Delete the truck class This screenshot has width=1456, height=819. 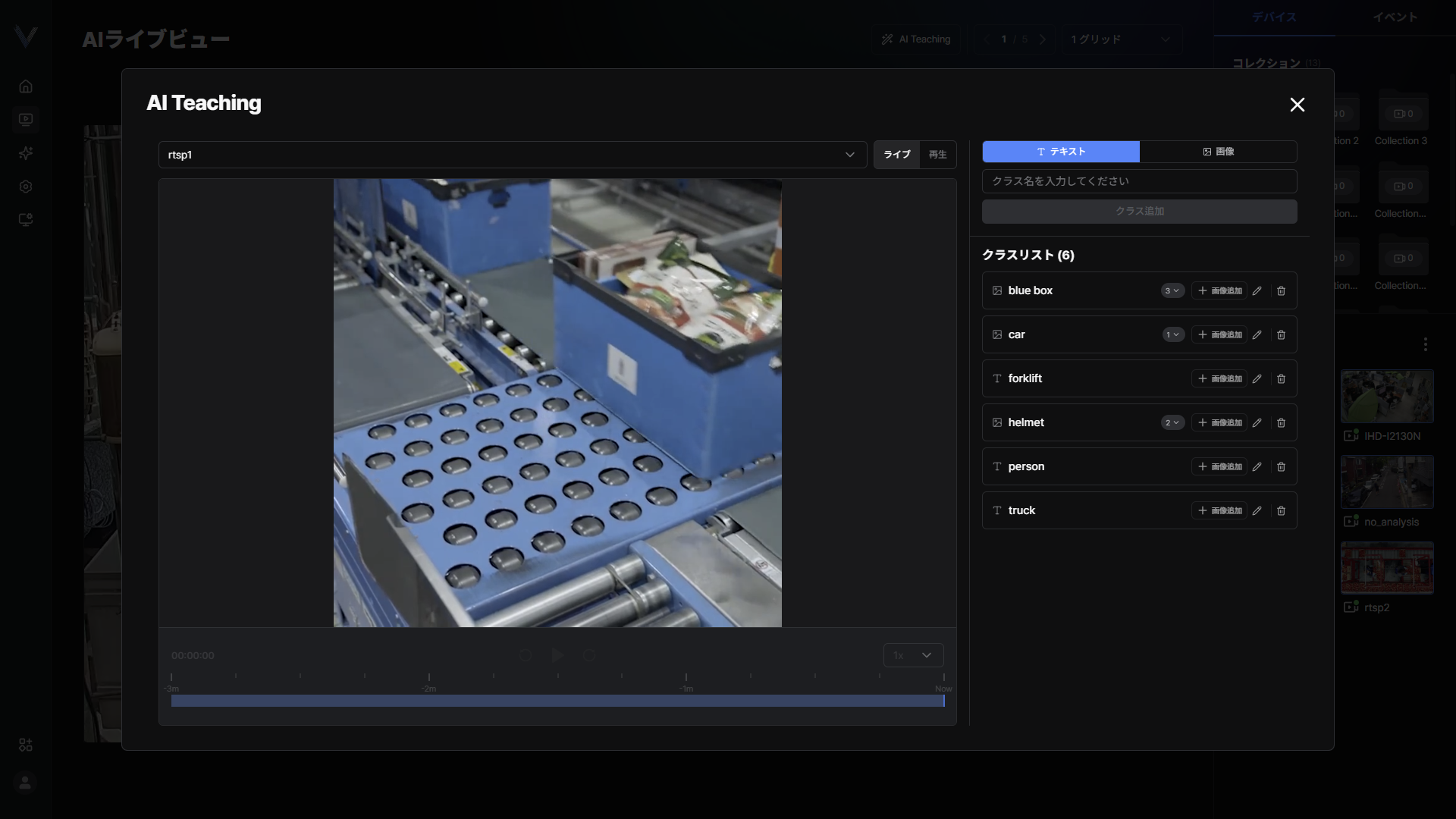1281,510
